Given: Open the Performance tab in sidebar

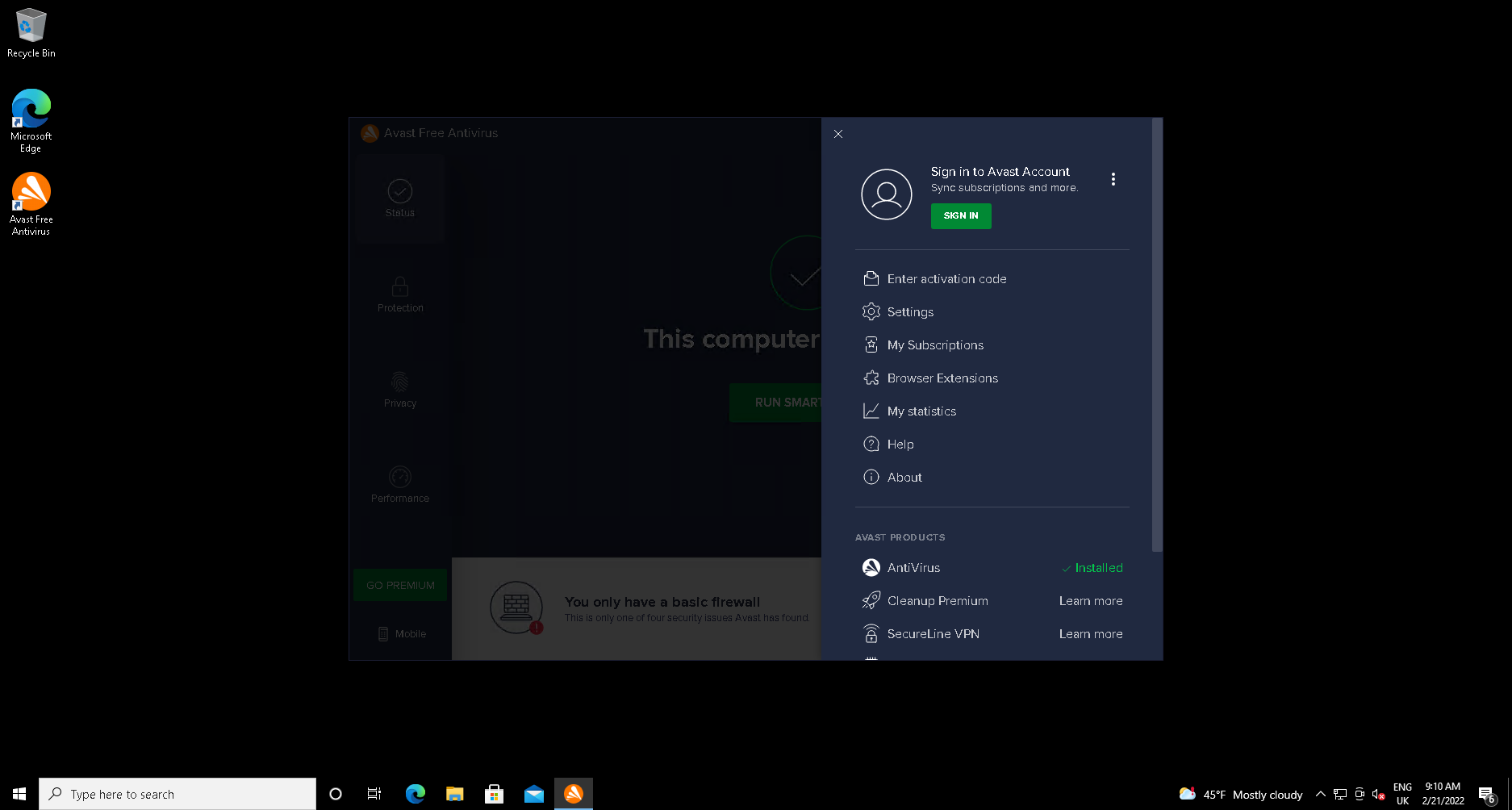Looking at the screenshot, I should pos(399,484).
